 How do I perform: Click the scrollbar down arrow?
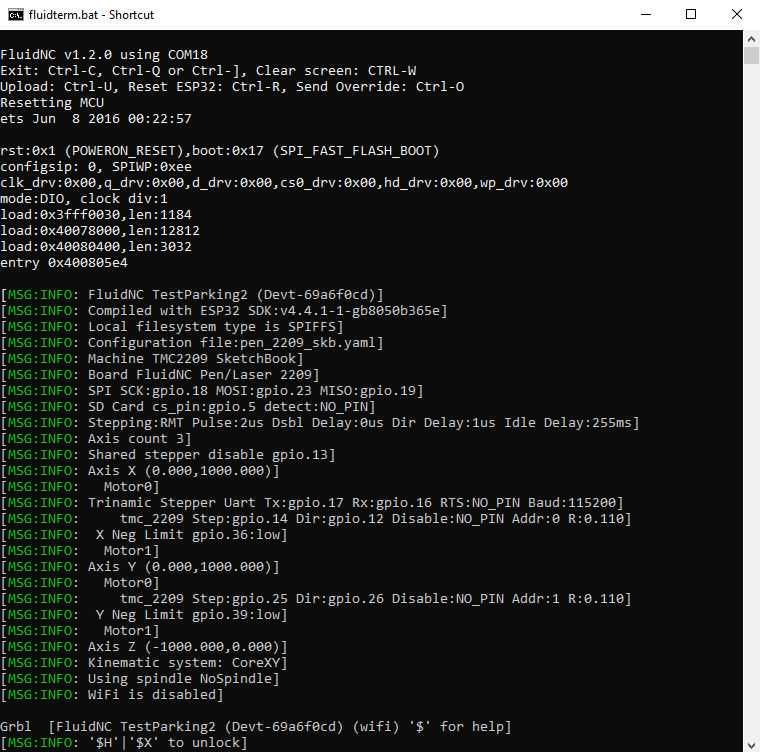(x=751, y=744)
